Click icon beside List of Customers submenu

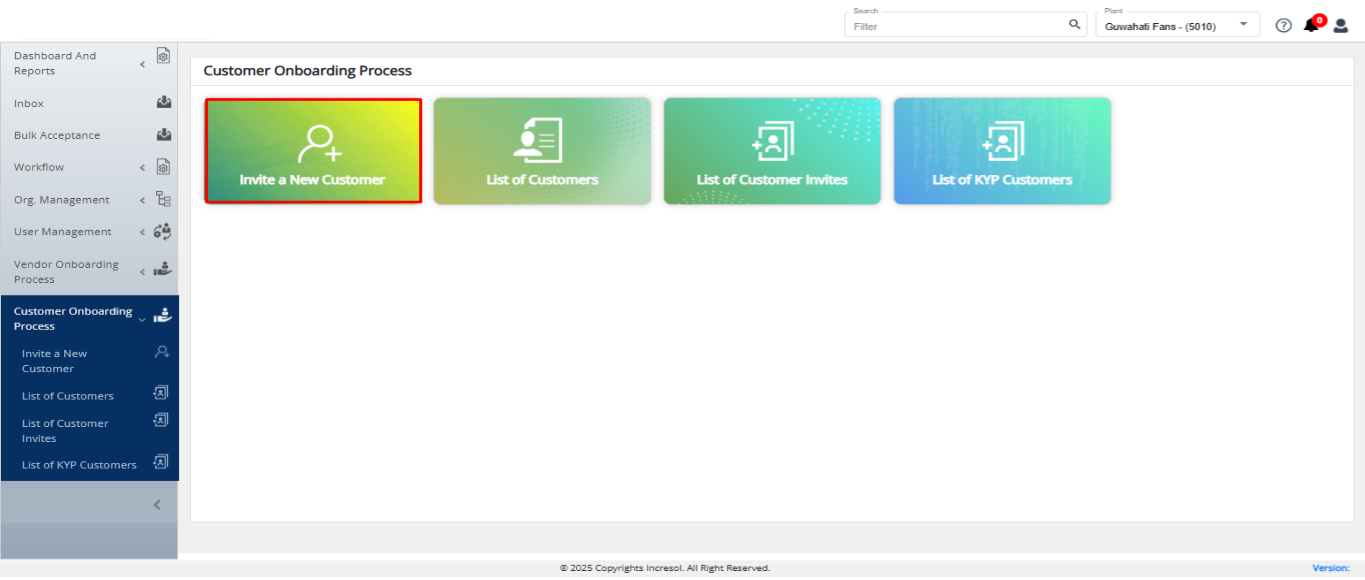click(x=160, y=393)
